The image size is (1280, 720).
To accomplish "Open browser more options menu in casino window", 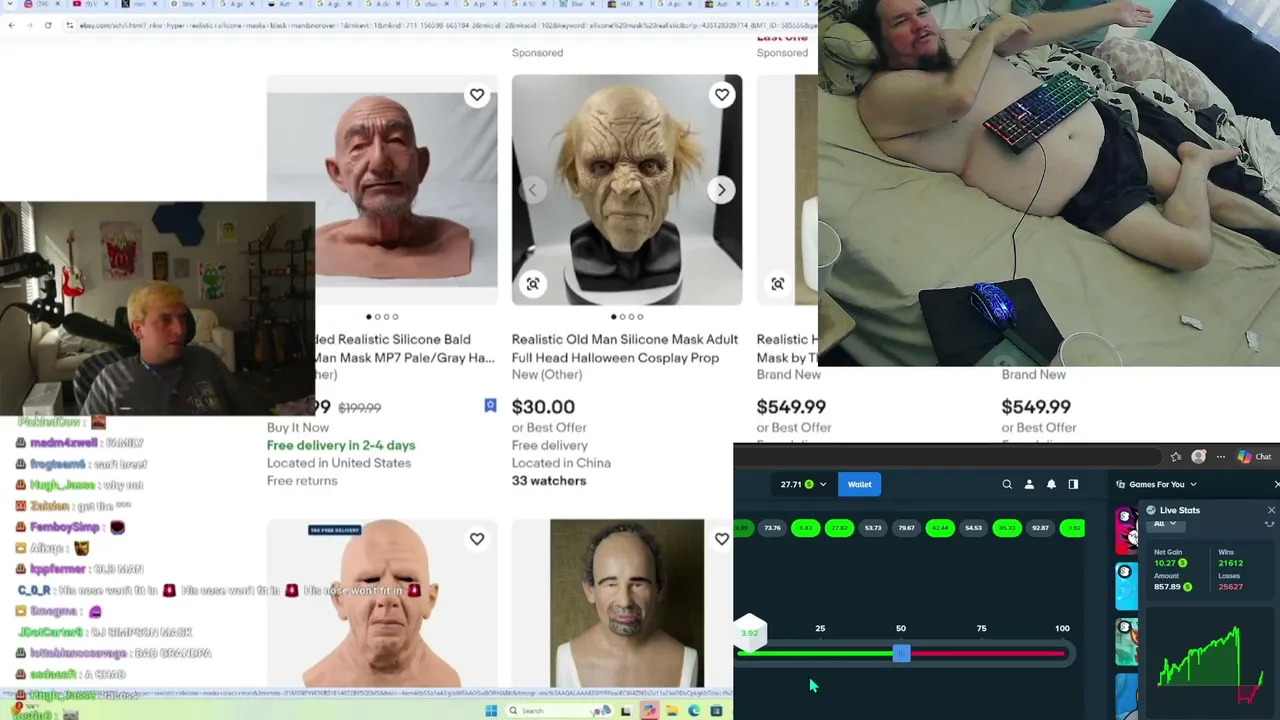I will point(1220,457).
